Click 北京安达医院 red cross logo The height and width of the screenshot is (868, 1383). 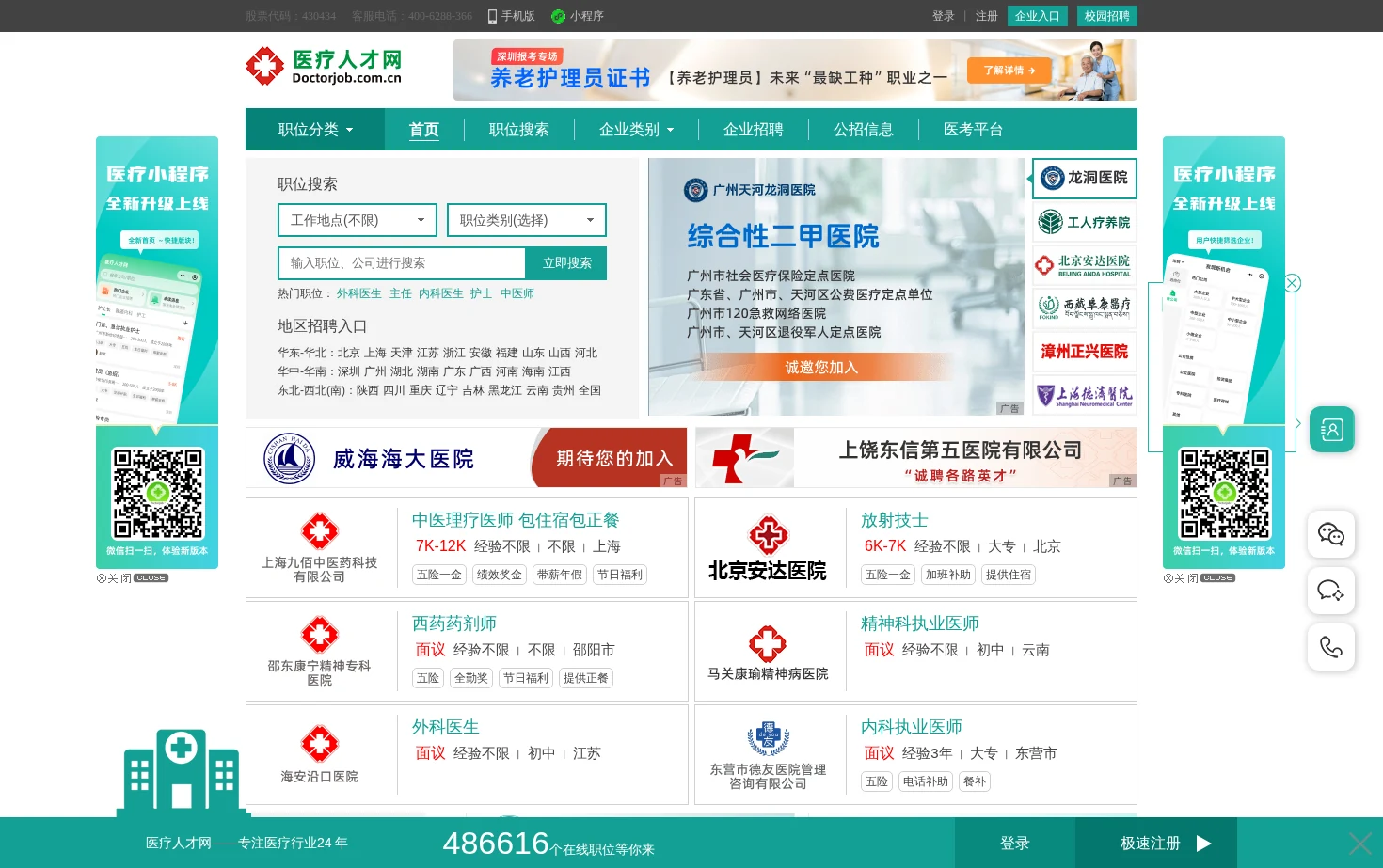[768, 534]
